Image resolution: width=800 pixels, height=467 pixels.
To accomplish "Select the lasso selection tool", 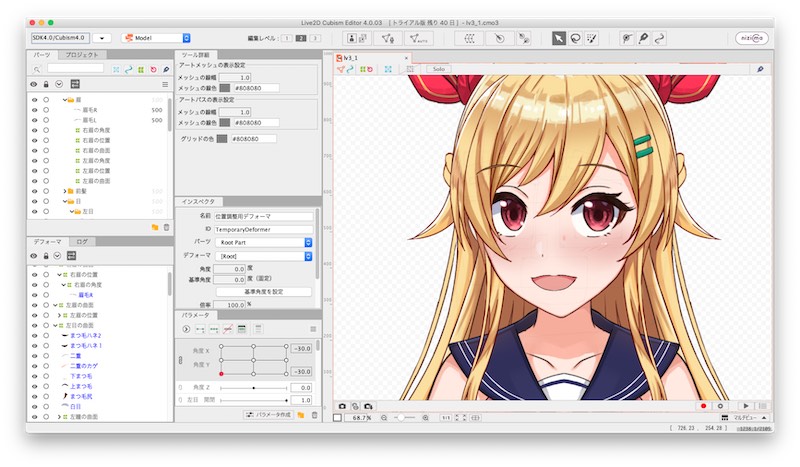I will point(576,38).
